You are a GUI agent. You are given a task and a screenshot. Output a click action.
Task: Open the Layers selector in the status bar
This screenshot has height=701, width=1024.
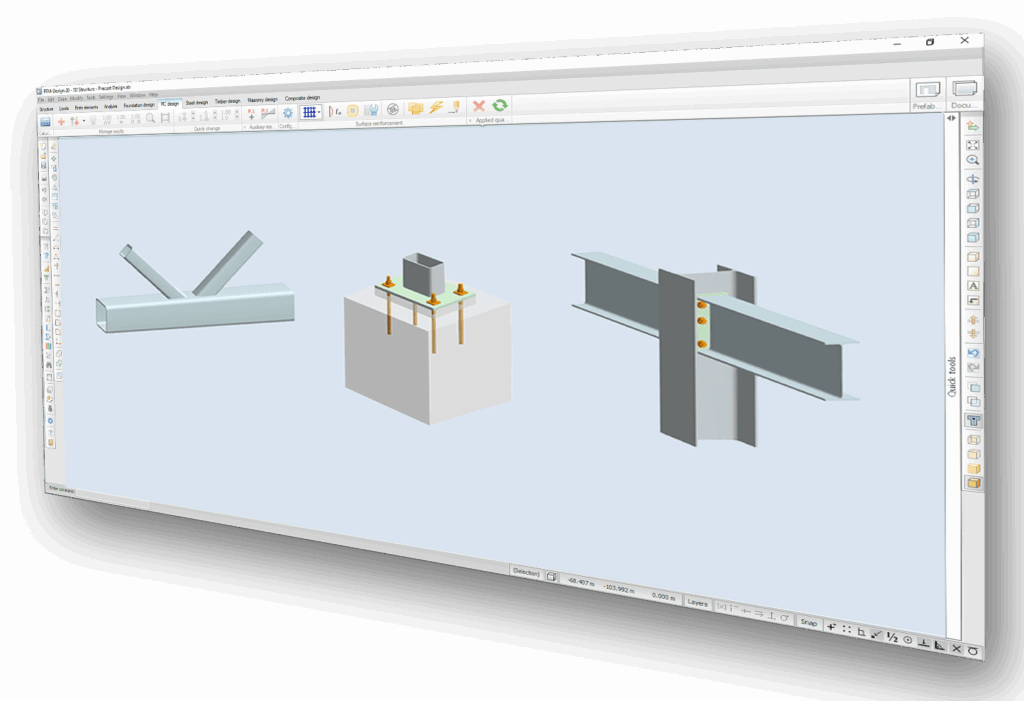(x=697, y=603)
